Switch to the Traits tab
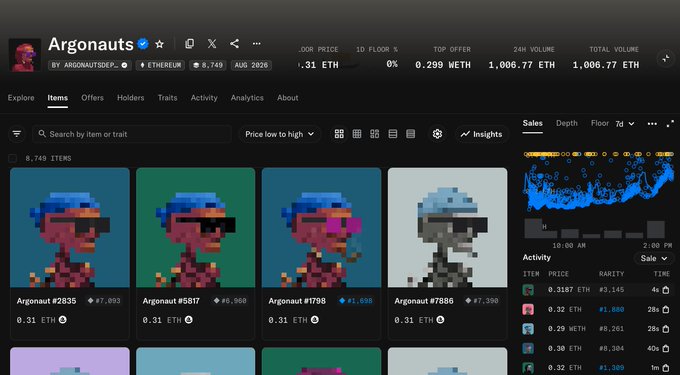The image size is (680, 375). (167, 98)
